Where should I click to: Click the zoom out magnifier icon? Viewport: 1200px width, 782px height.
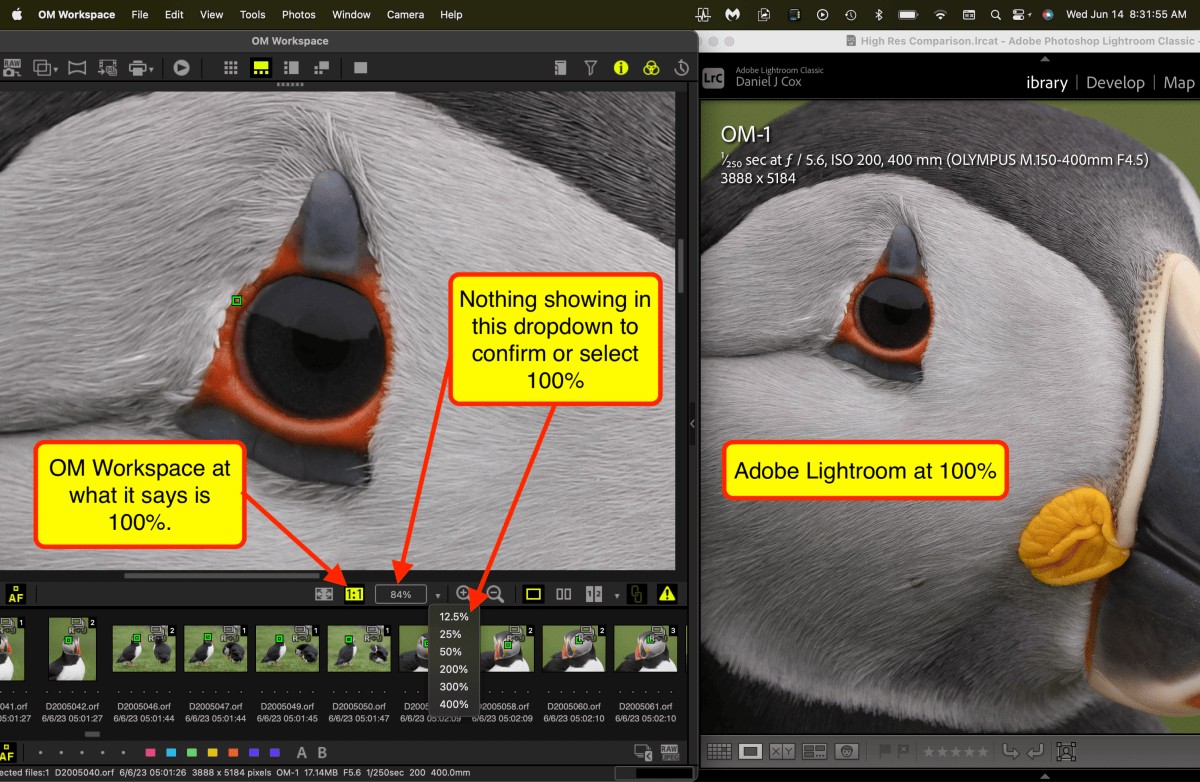tap(495, 594)
